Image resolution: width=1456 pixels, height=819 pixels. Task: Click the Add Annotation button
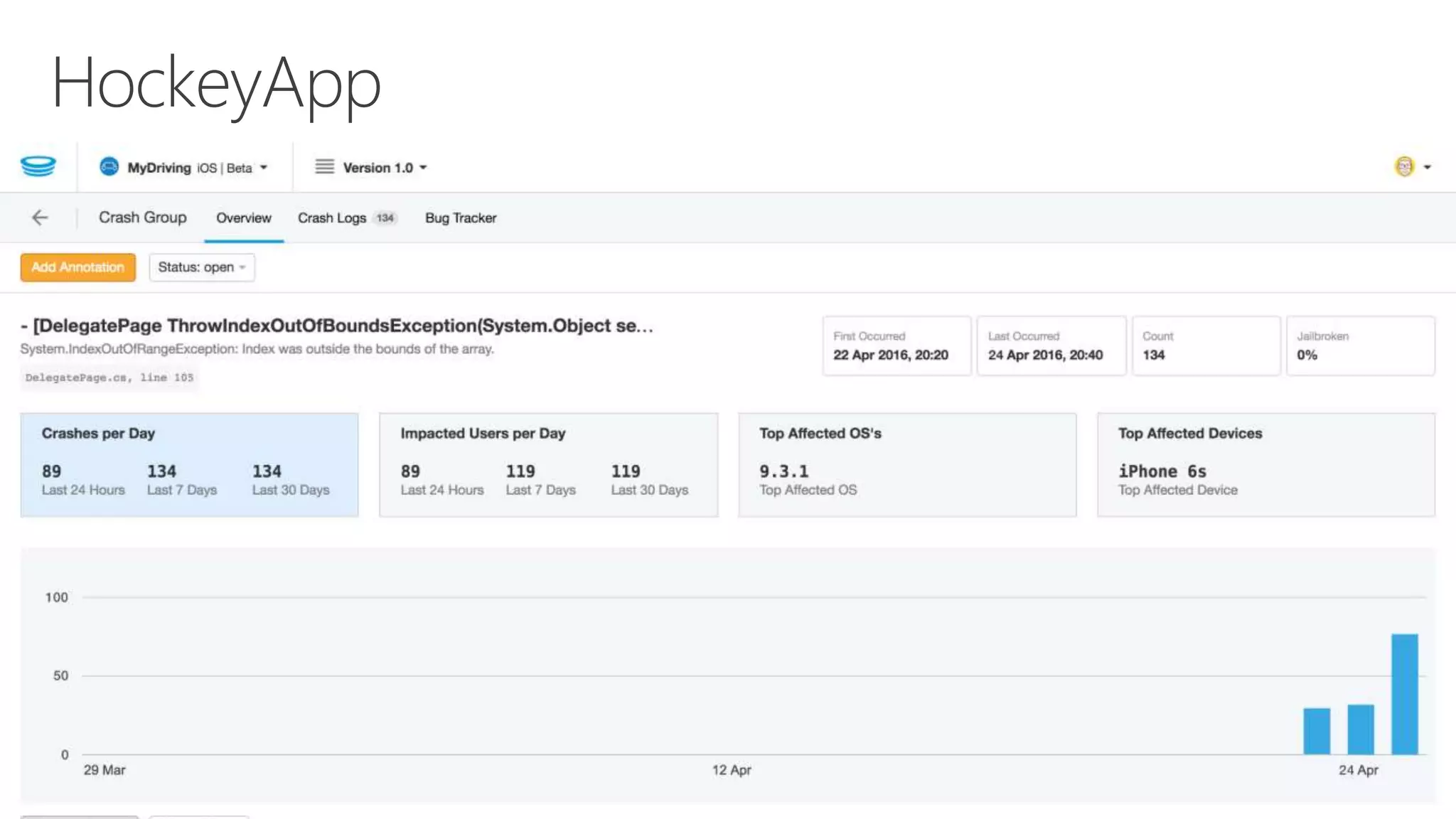[78, 267]
